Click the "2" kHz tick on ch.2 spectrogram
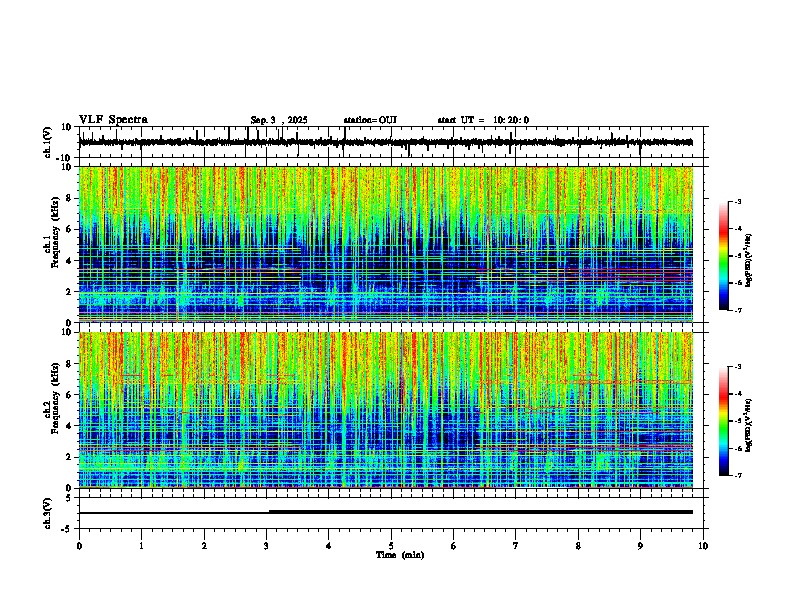 [70, 457]
